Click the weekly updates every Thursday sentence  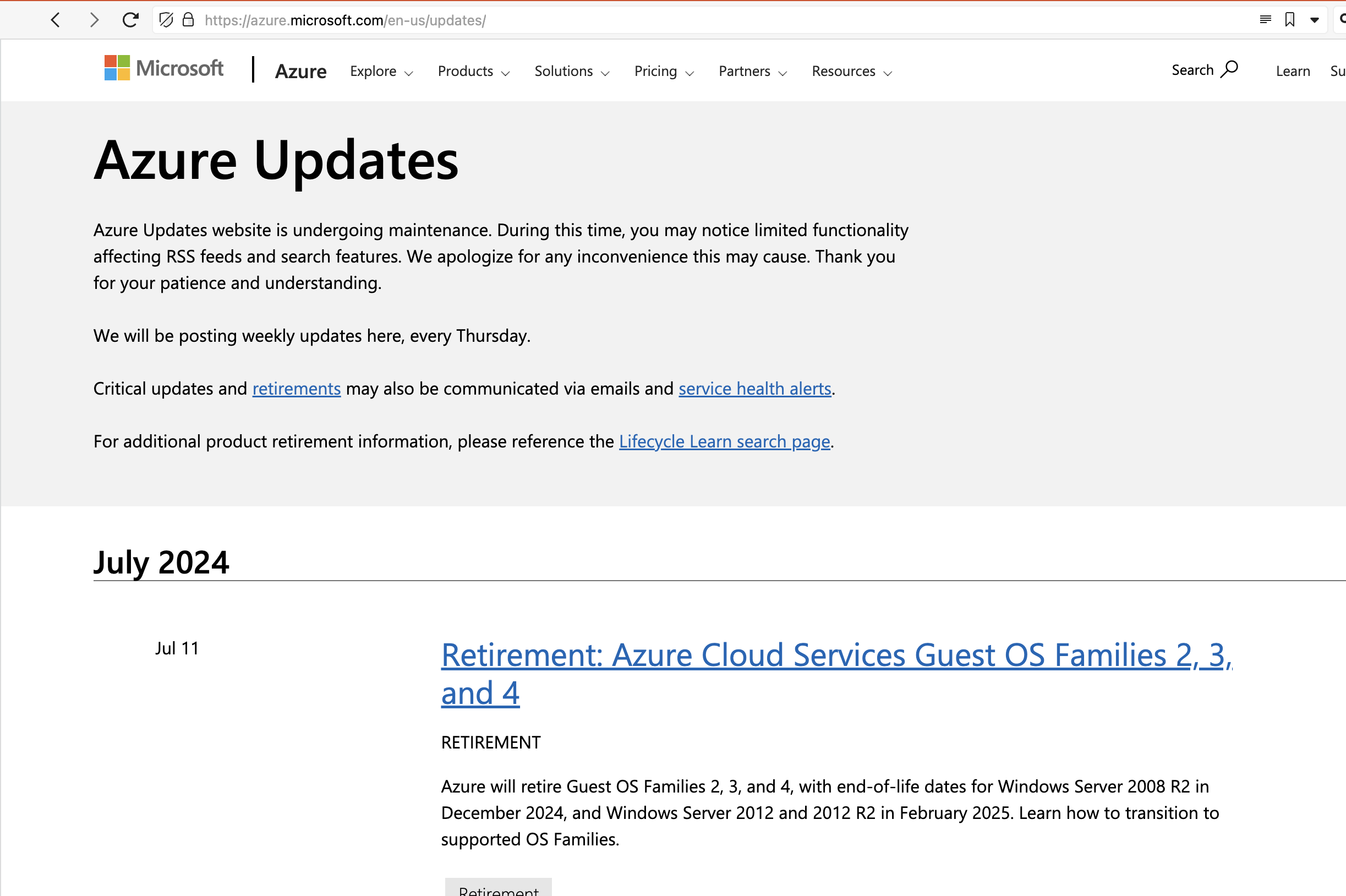coord(312,336)
